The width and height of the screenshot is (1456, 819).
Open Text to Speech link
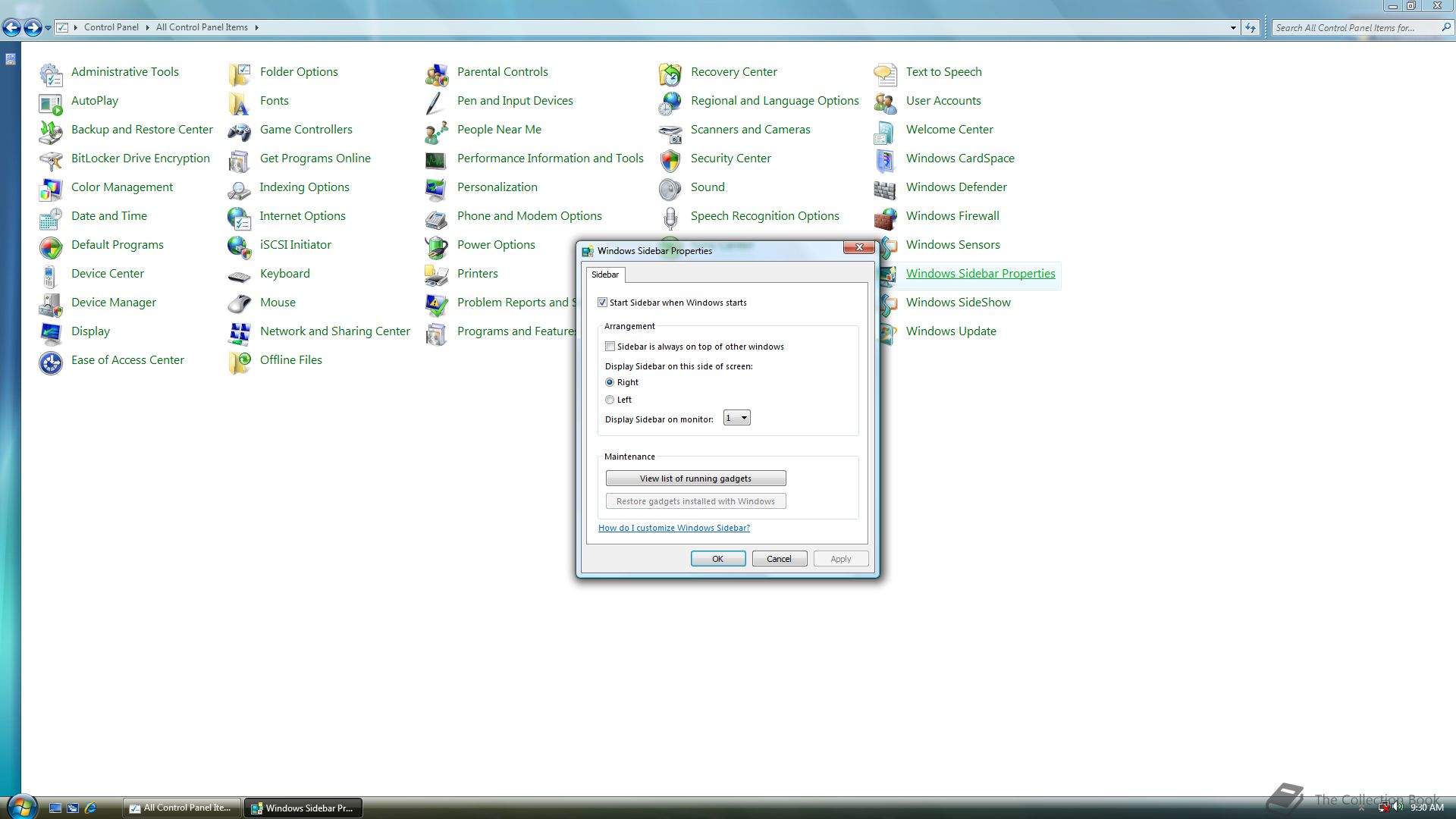point(943,72)
